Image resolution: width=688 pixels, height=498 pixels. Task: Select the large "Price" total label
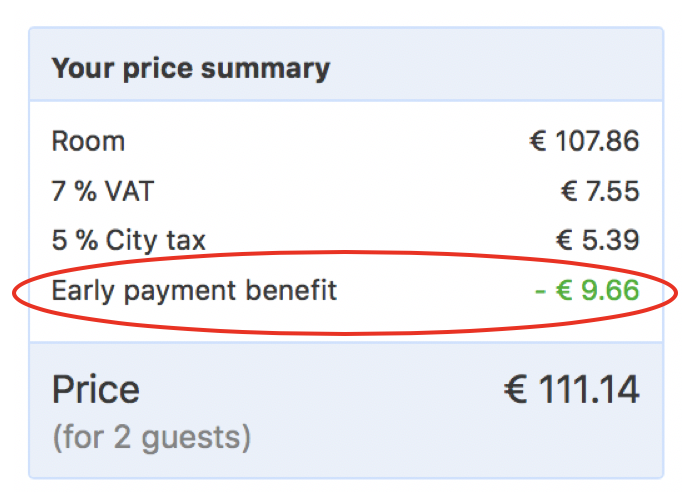click(x=96, y=389)
